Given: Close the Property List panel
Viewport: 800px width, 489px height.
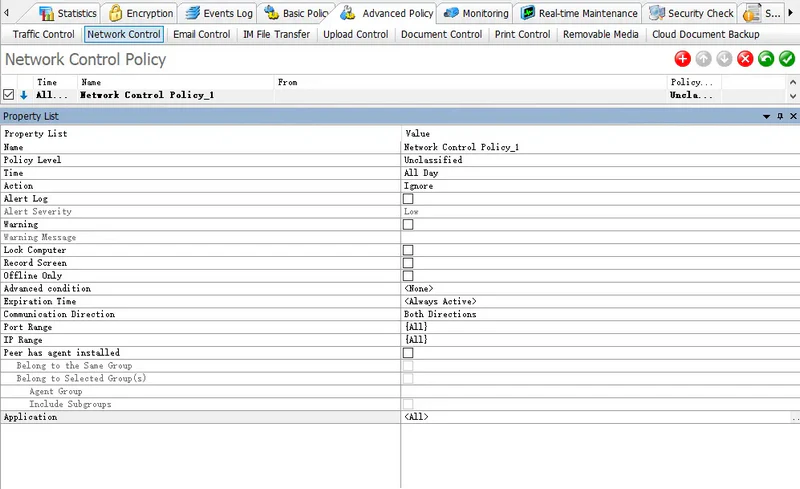Looking at the screenshot, I should click(x=793, y=117).
